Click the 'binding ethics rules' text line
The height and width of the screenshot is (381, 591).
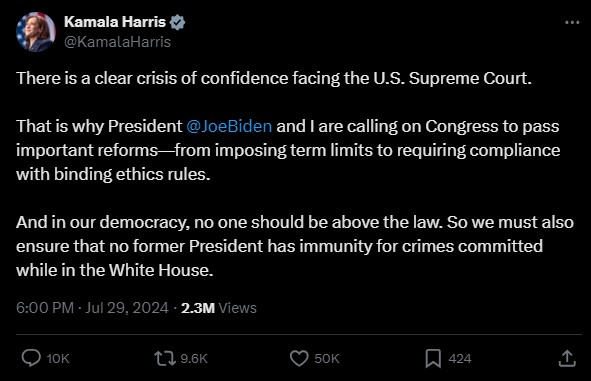coord(113,174)
